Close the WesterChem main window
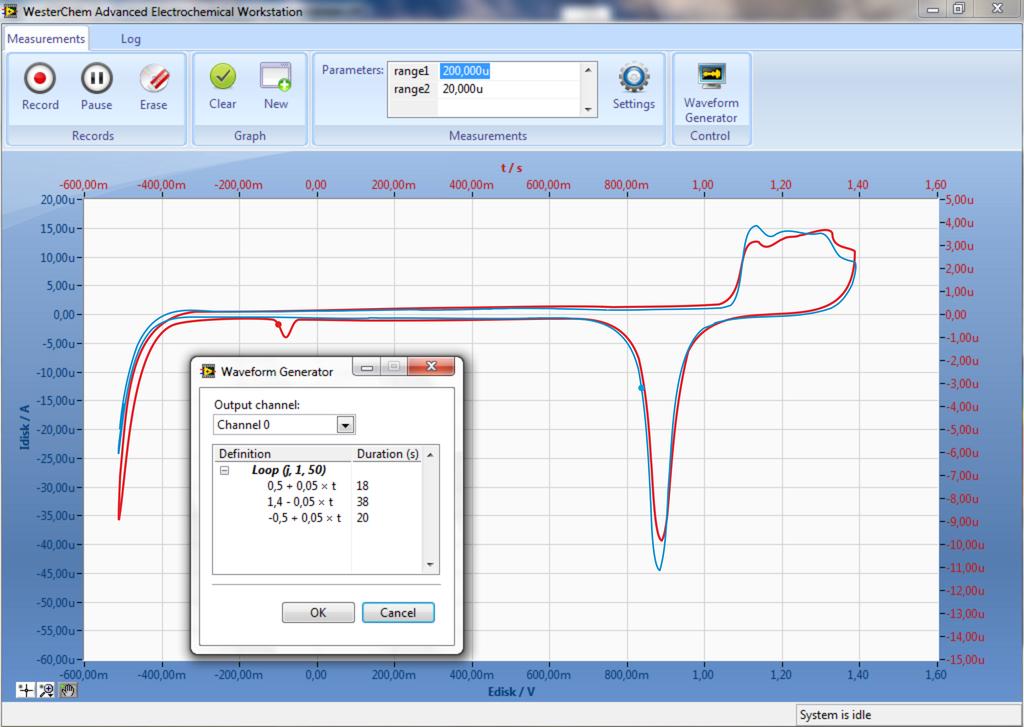The height and width of the screenshot is (727, 1024). pos(998,9)
